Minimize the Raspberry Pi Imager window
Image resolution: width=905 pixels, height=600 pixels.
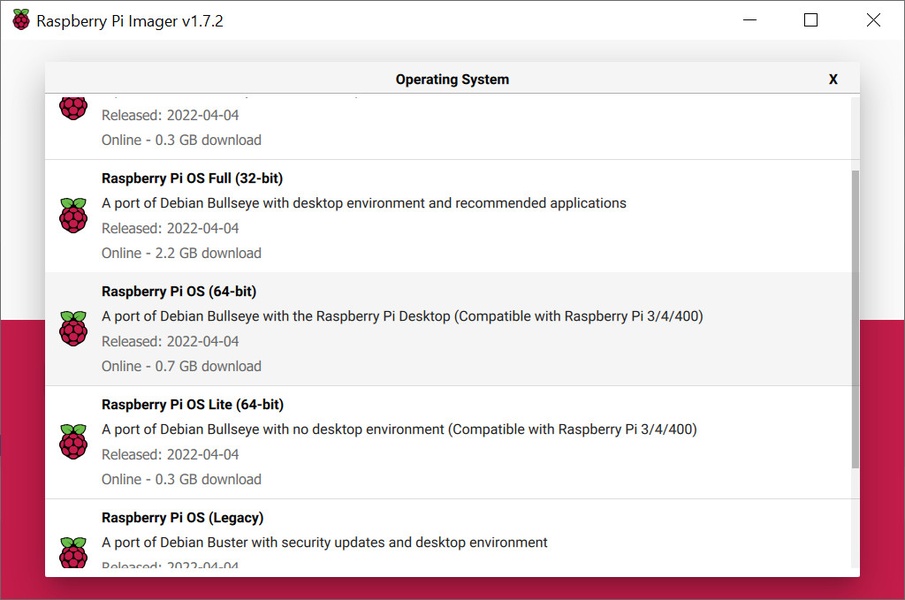point(749,20)
